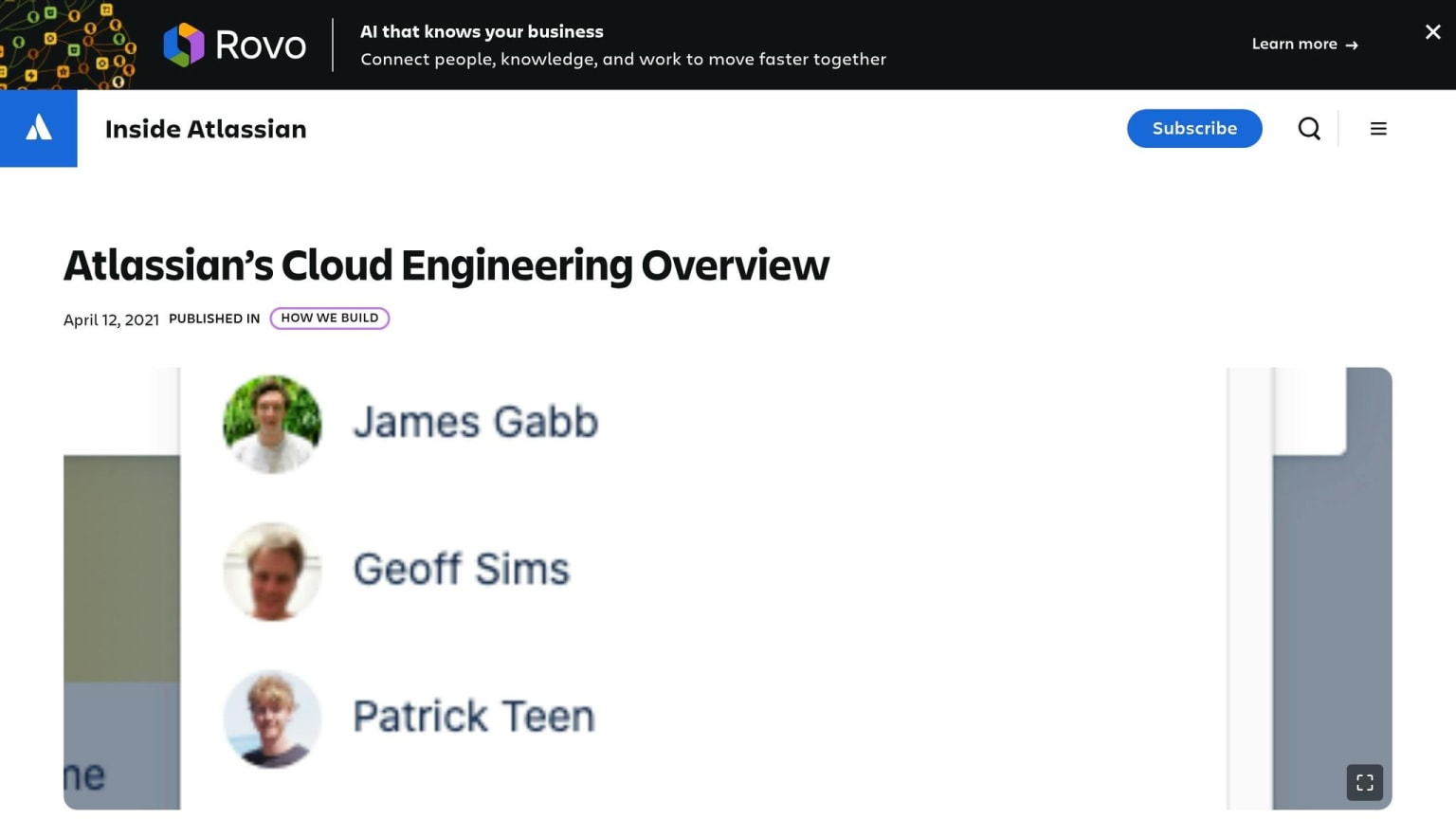Open the Inside Atlassian blog title
Screen dimensions: 1456x819
(x=206, y=129)
